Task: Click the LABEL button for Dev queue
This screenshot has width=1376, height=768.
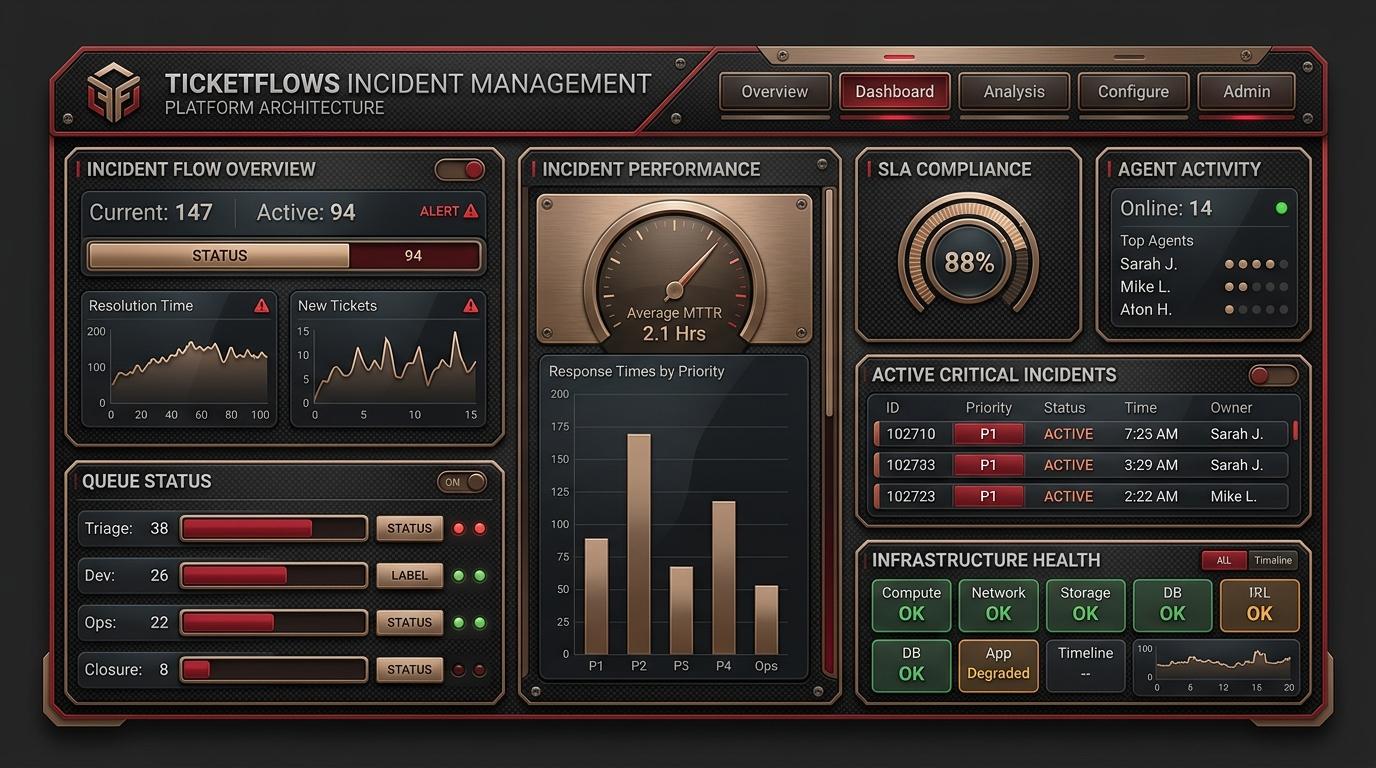Action: pyautogui.click(x=409, y=575)
